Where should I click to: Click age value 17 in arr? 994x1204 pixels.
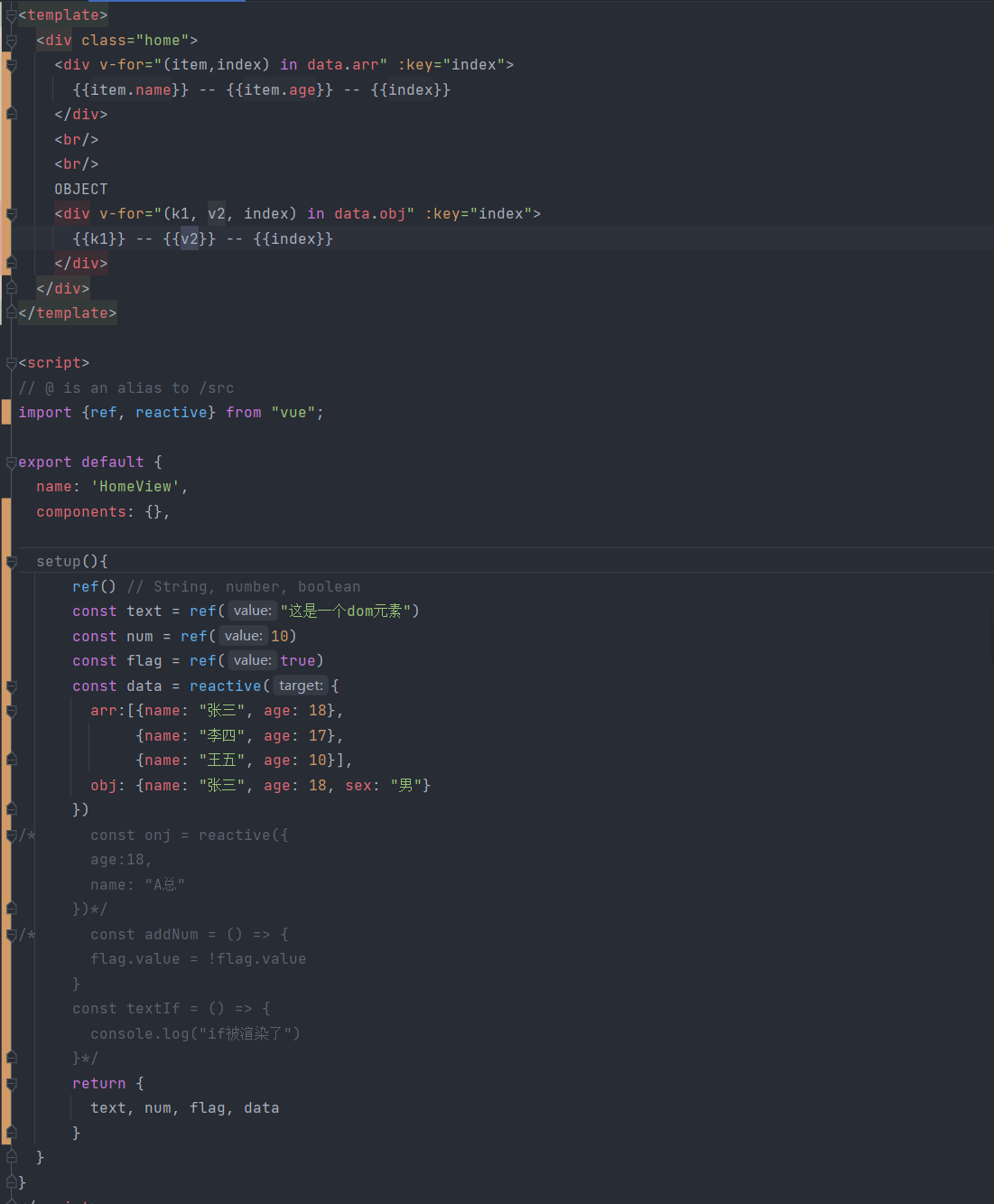(318, 736)
